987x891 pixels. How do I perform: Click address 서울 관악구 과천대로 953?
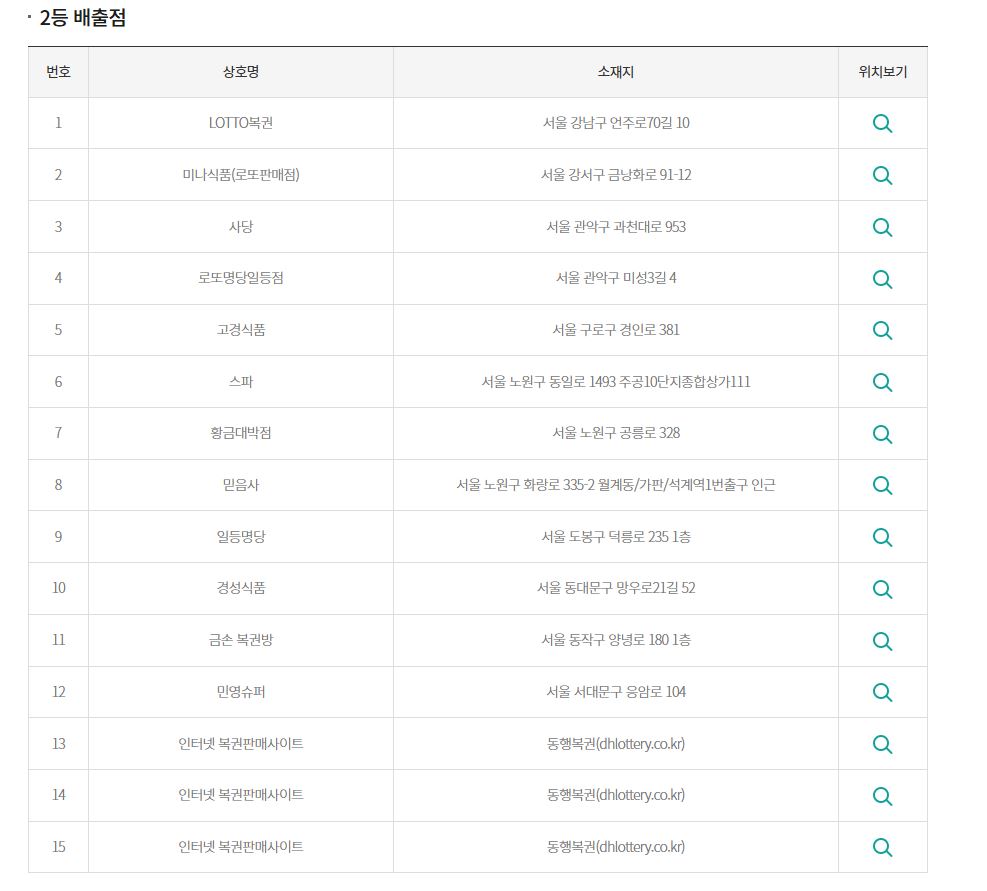click(x=616, y=226)
